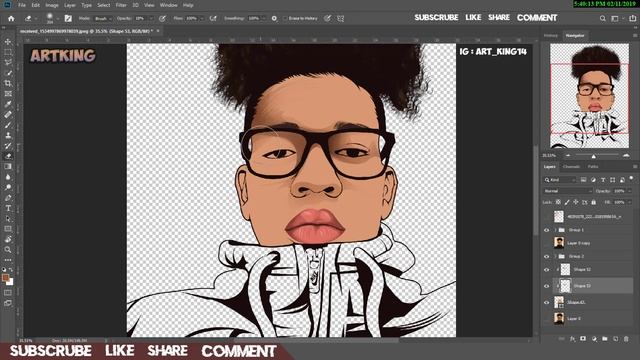Select the Lasso tool
This screenshot has width=640, height=360.
coord(8,62)
